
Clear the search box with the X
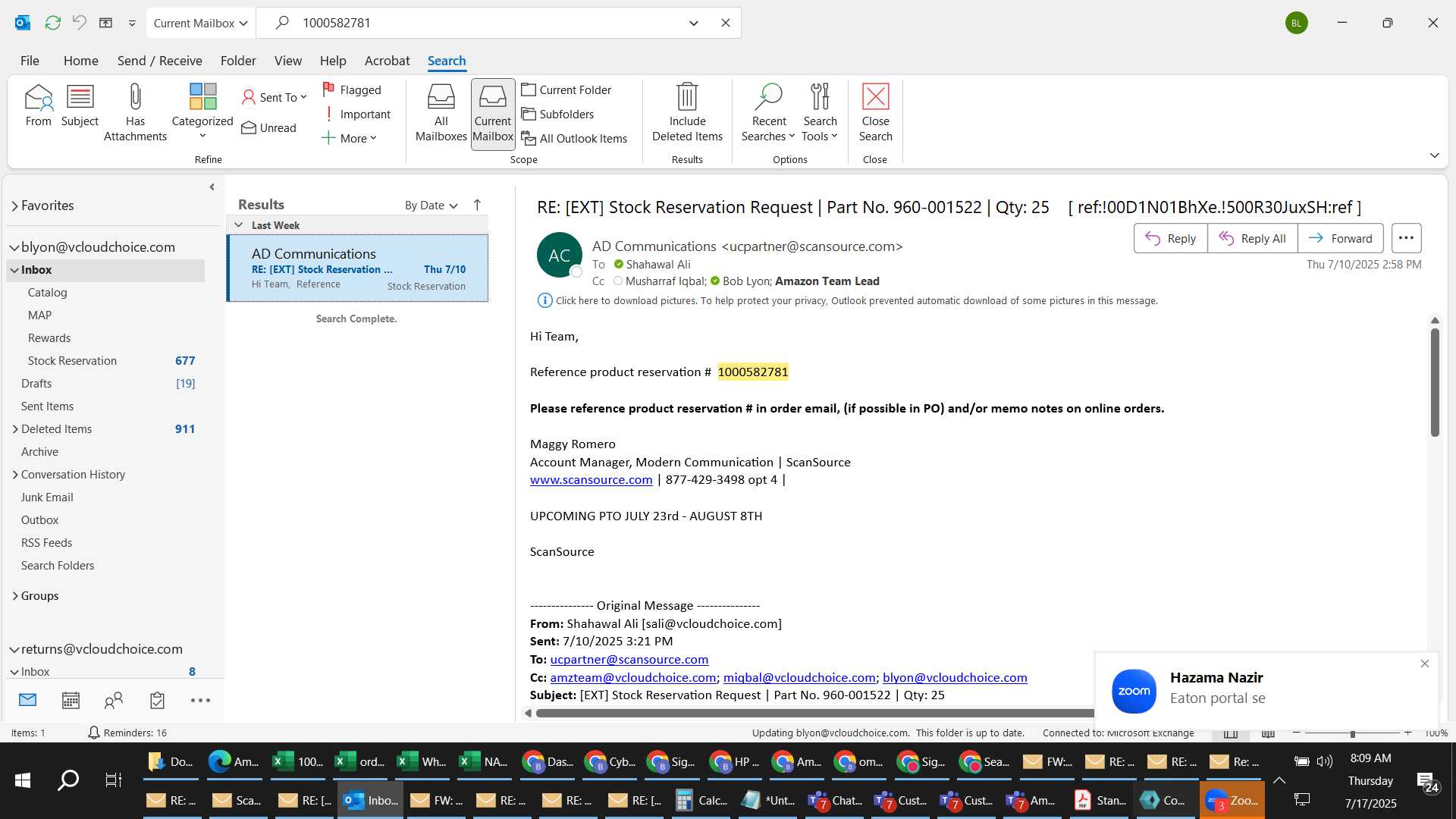click(726, 23)
